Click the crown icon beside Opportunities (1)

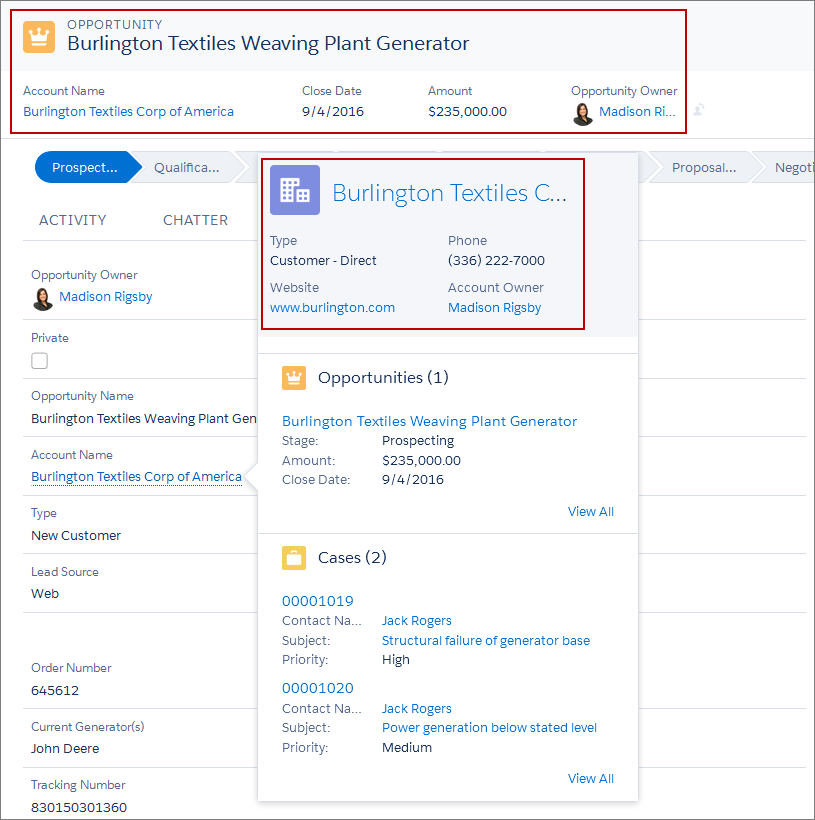click(x=294, y=378)
